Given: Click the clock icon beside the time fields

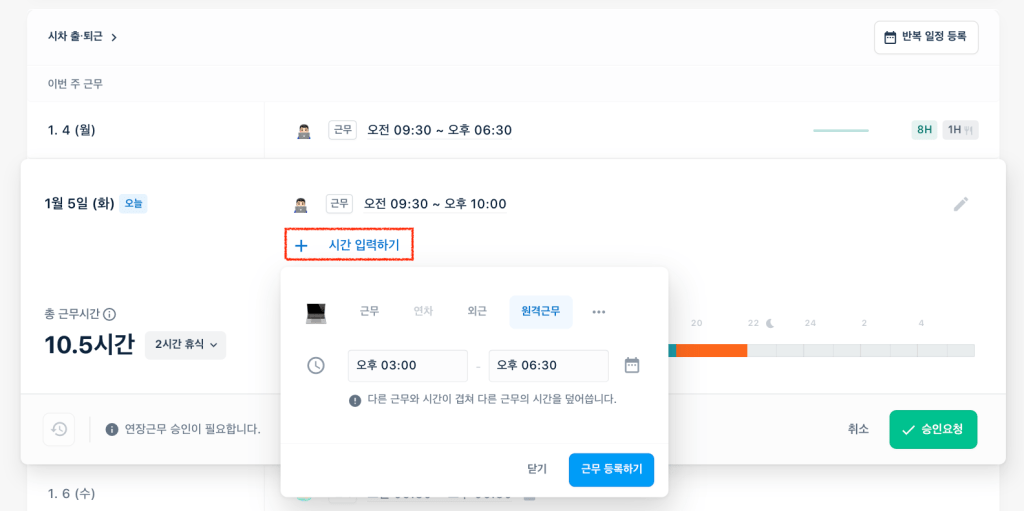Looking at the screenshot, I should (x=316, y=365).
